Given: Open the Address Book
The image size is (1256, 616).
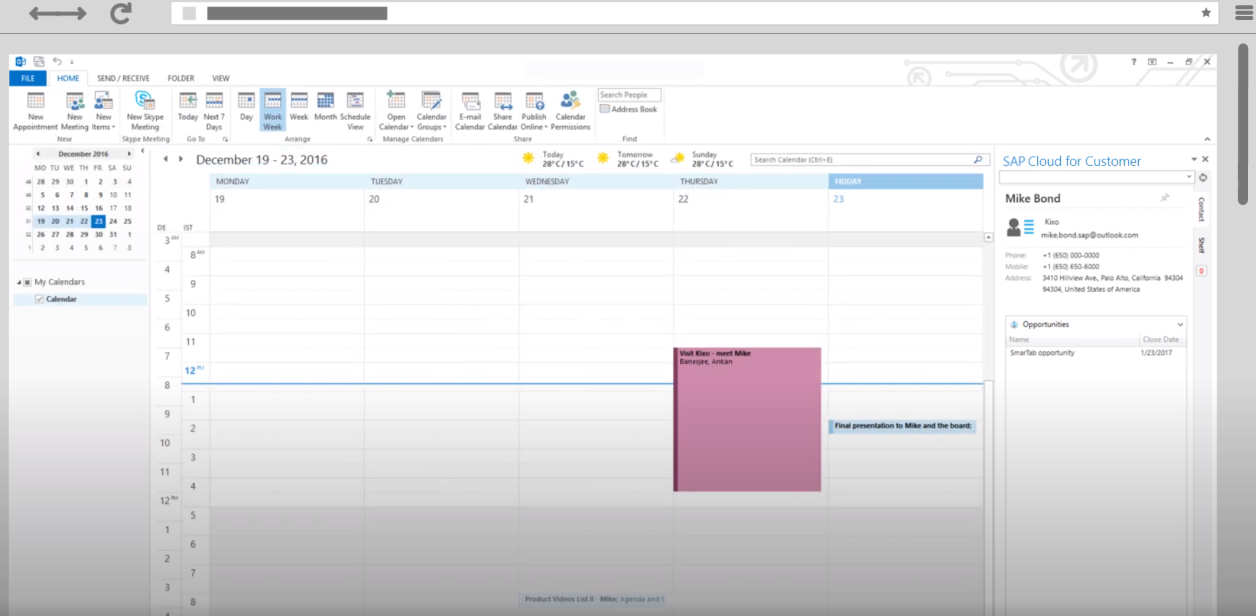Looking at the screenshot, I should [x=629, y=109].
